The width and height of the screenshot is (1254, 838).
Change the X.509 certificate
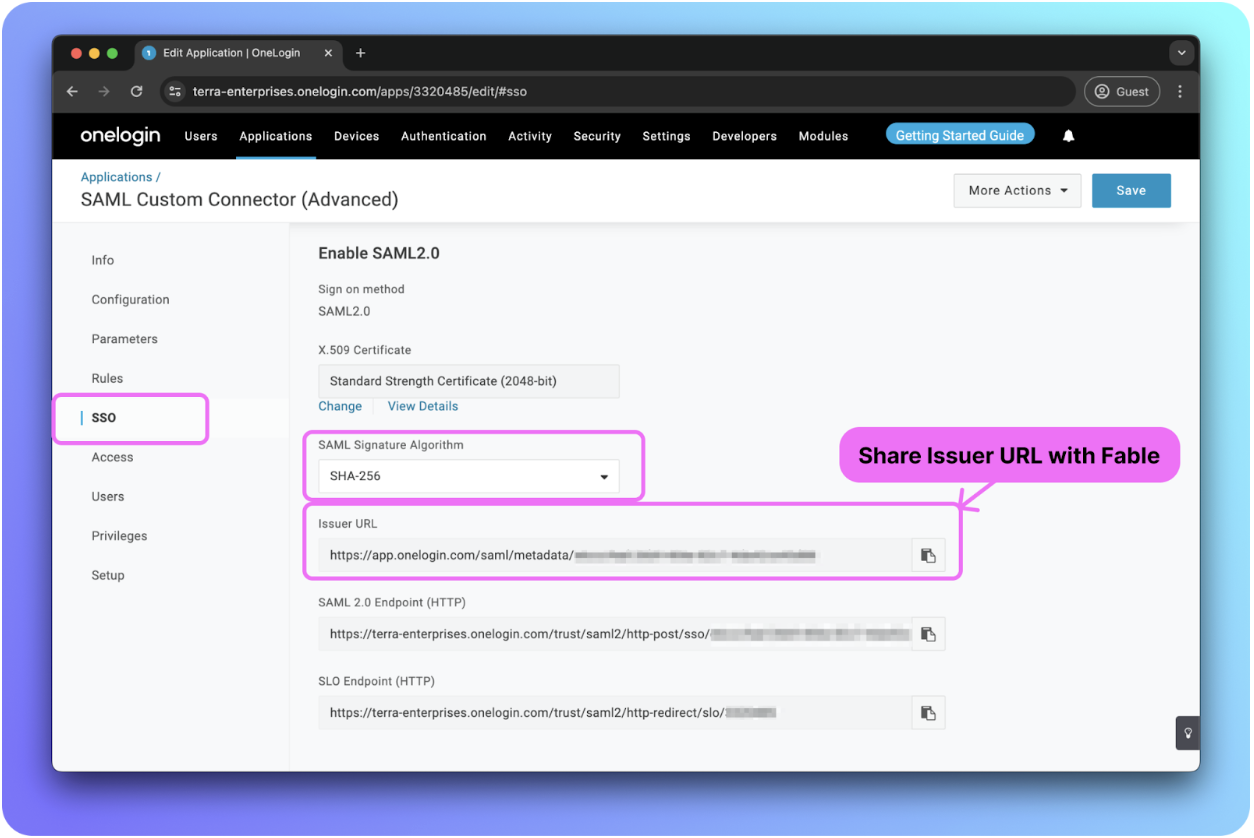click(340, 406)
